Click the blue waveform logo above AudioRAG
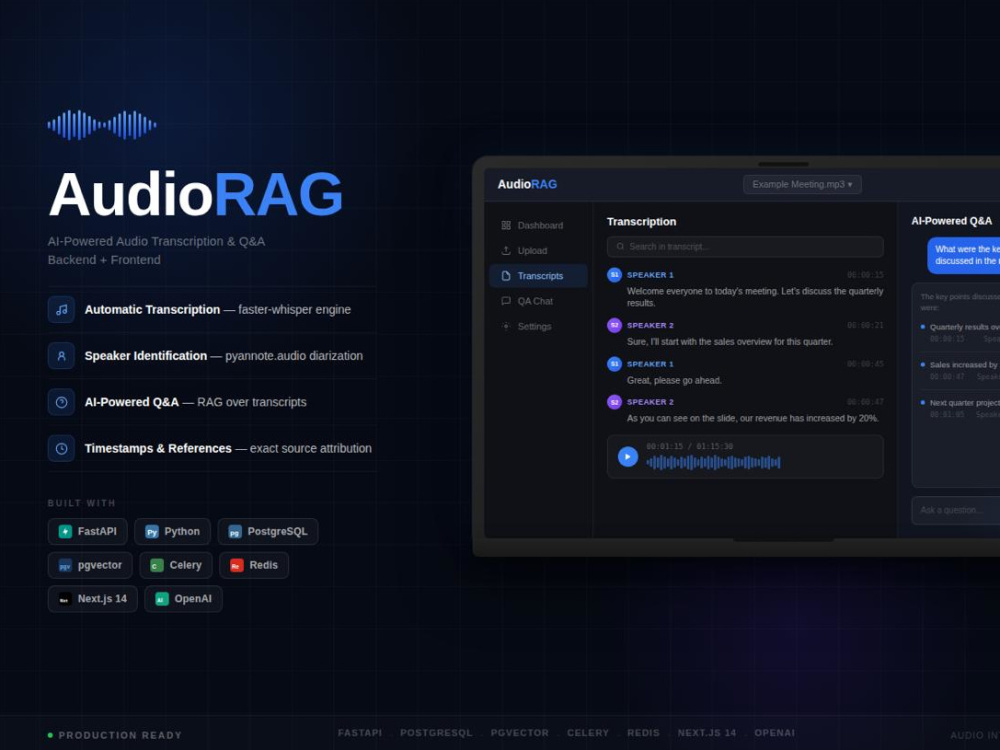The image size is (1000, 750). (x=102, y=125)
